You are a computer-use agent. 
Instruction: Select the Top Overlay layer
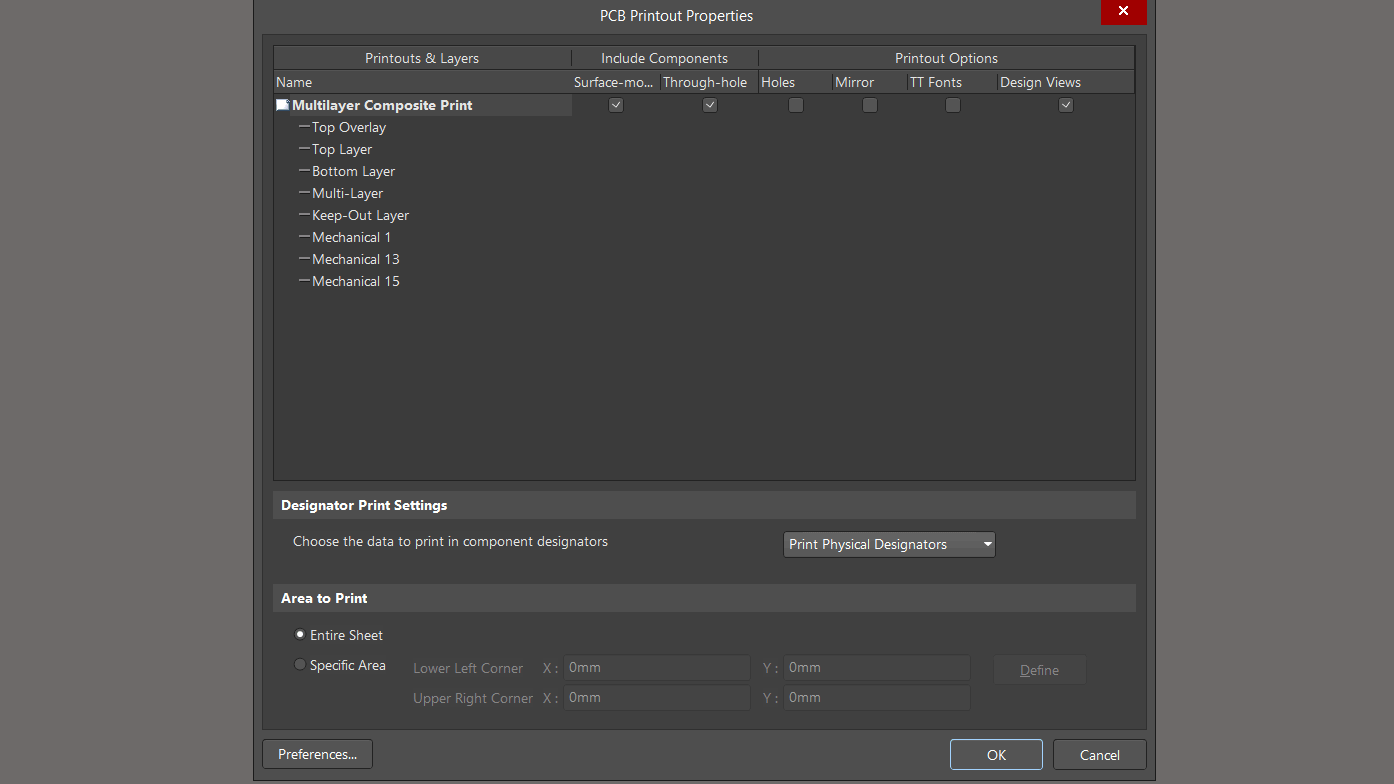tap(348, 127)
